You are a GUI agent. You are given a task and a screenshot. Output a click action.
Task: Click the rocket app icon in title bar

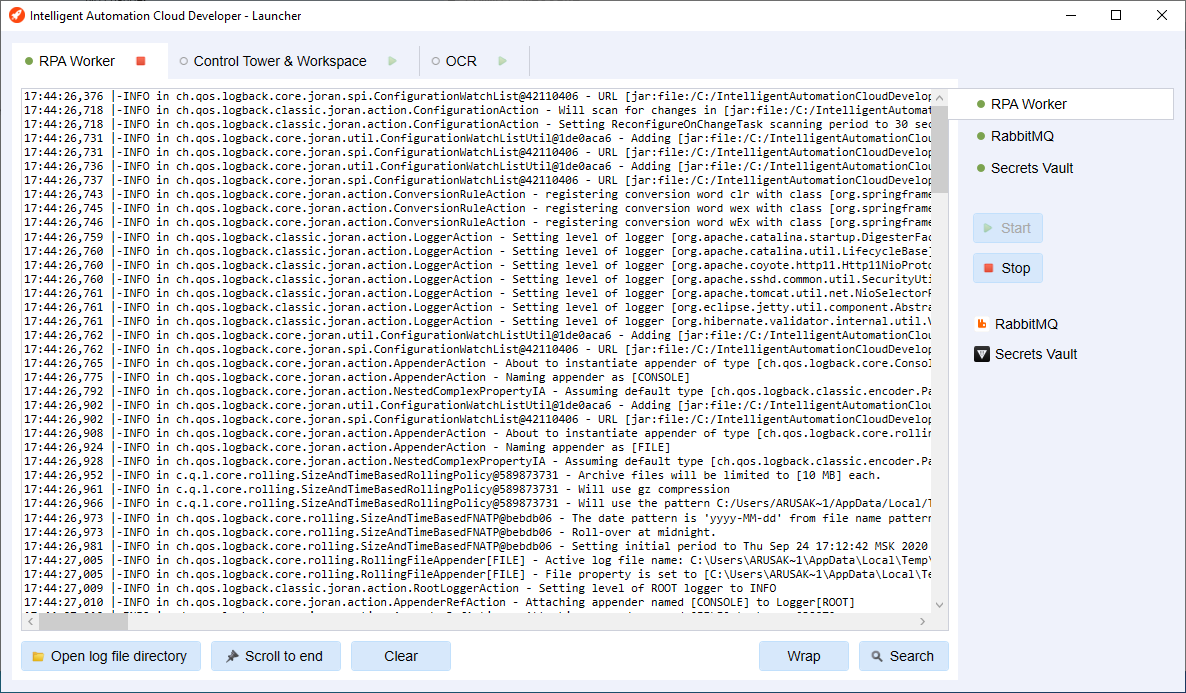tap(16, 15)
